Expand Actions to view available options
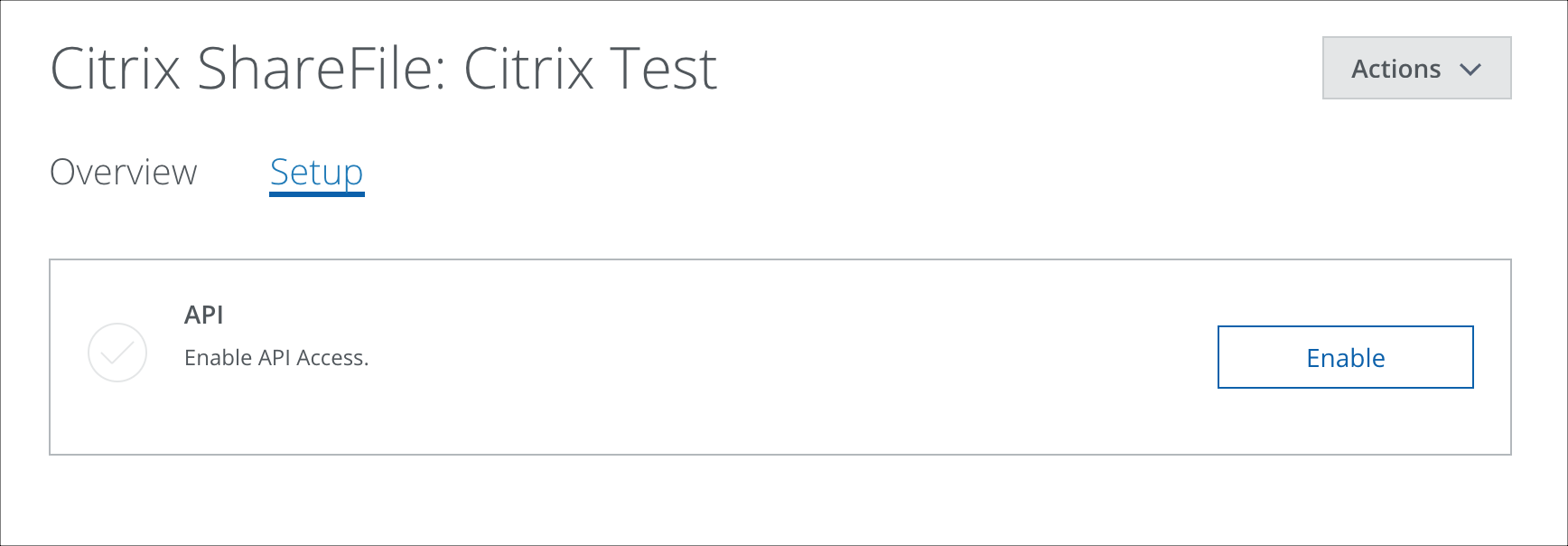The image size is (1568, 546). pyautogui.click(x=1414, y=69)
